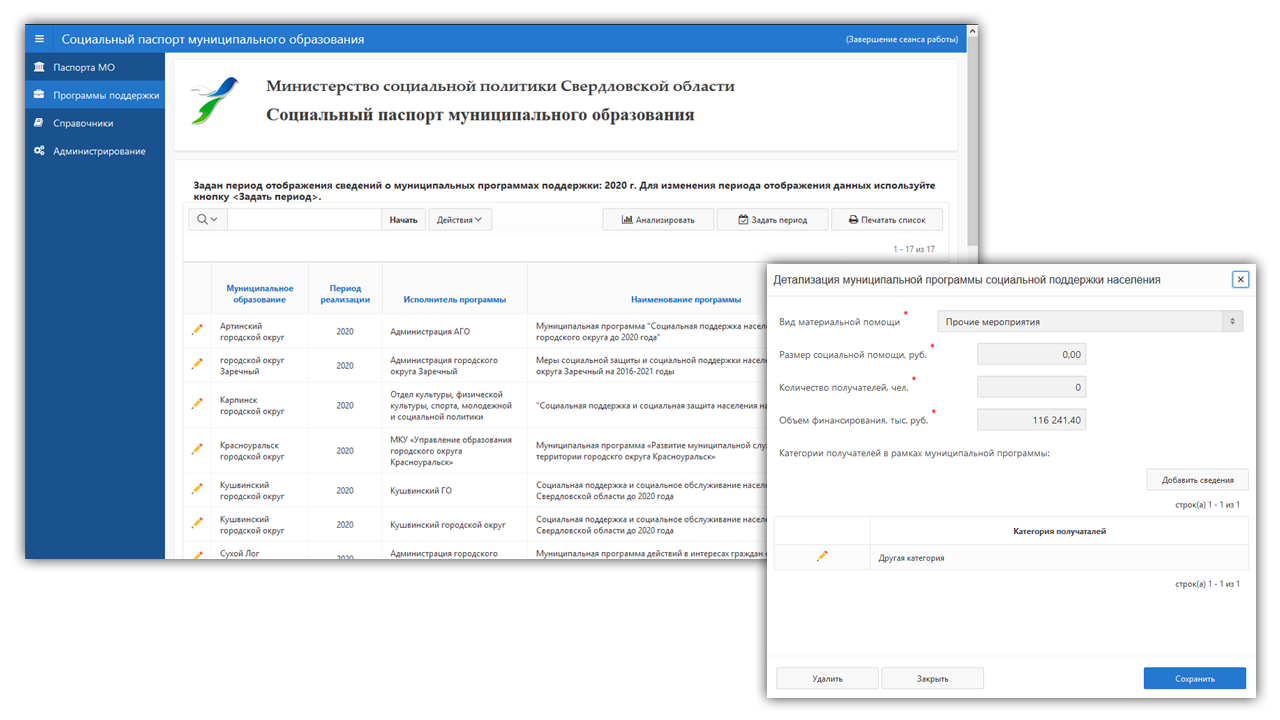Edit the Карпинск городской округ row pencil
This screenshot has width=1280, height=720.
[197, 404]
